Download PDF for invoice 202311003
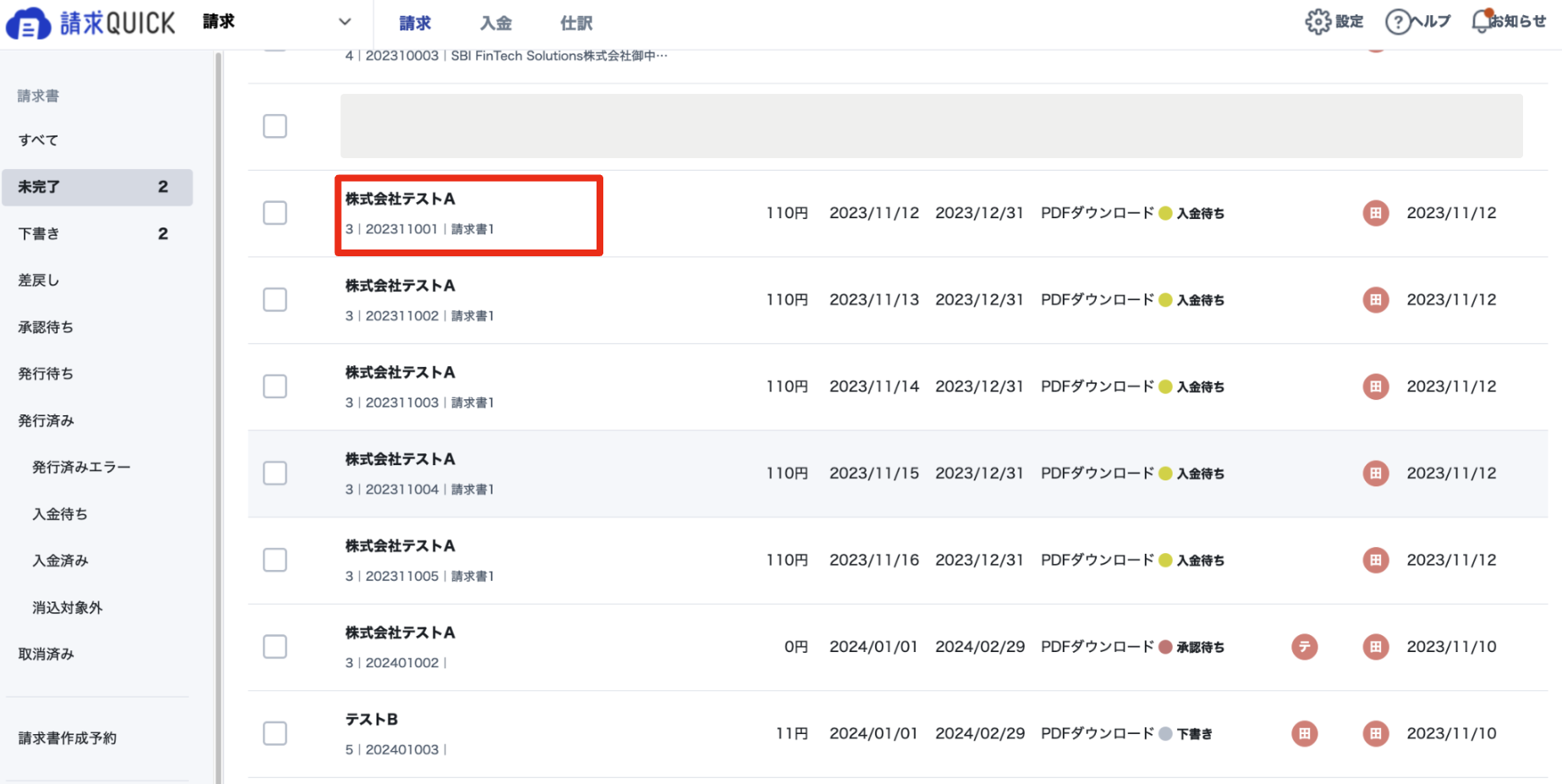The width and height of the screenshot is (1562, 784). pos(1097,387)
